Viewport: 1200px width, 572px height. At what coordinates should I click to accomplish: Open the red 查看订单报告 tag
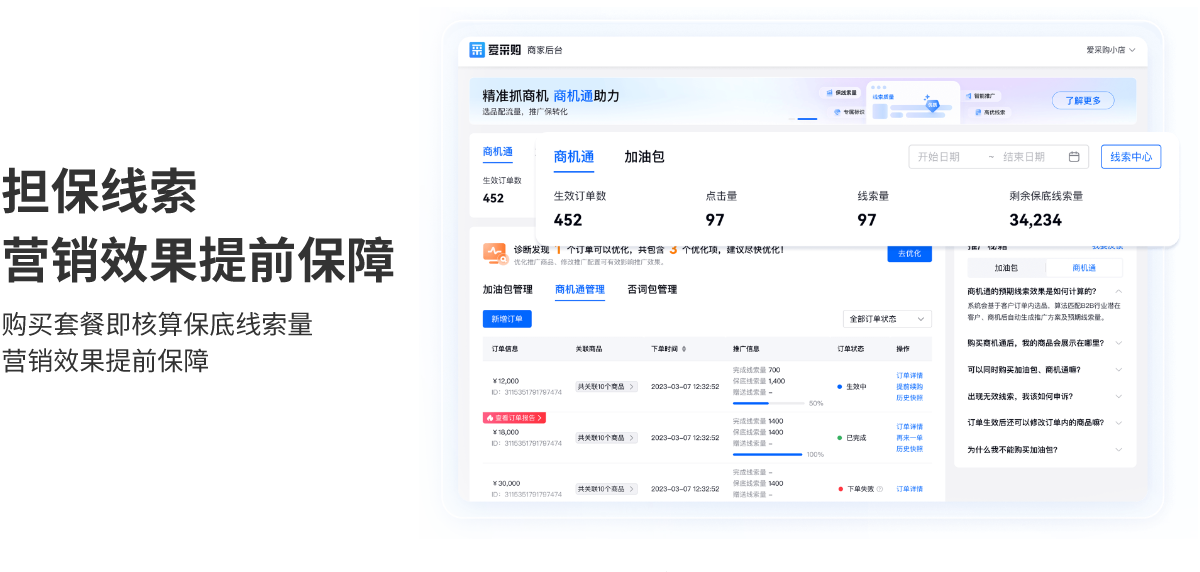514,417
